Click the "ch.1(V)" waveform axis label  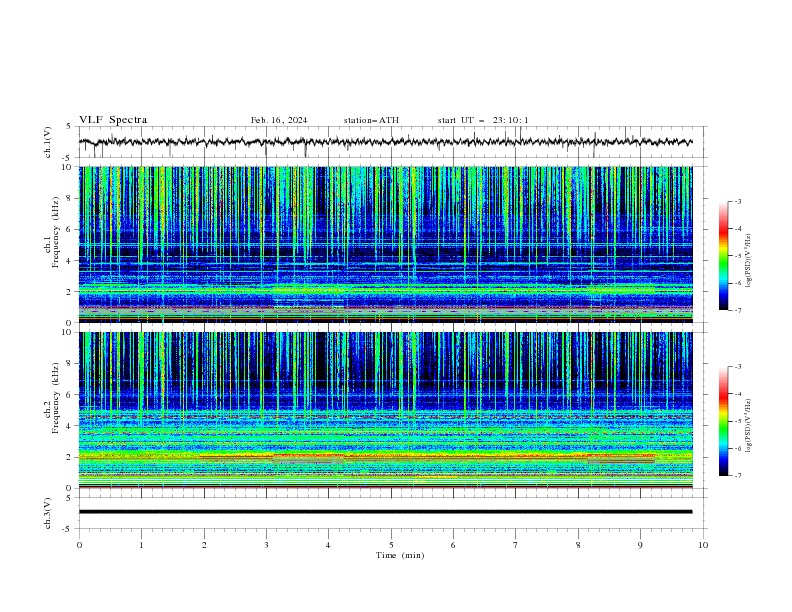48,142
